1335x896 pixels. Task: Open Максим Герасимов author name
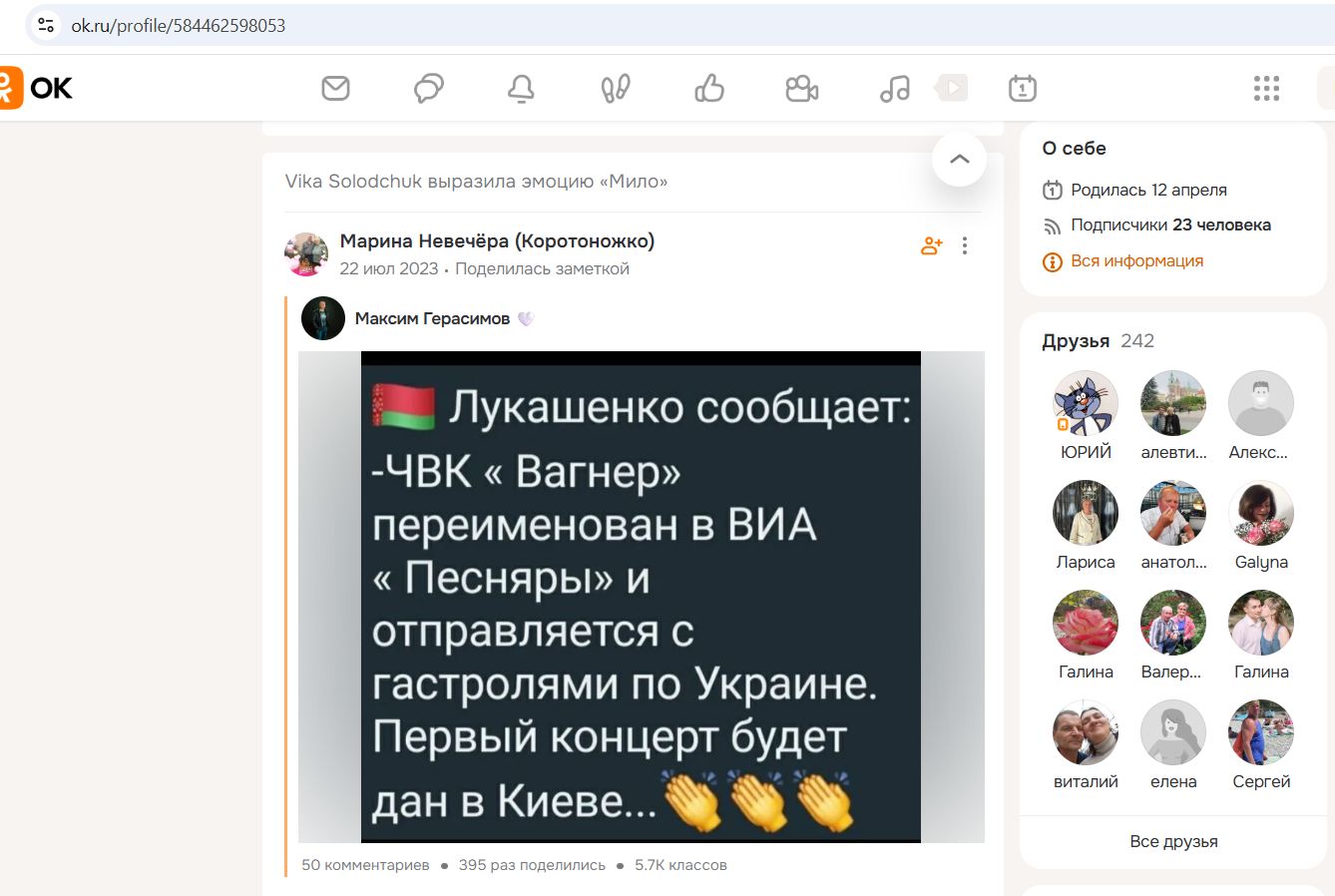[432, 318]
